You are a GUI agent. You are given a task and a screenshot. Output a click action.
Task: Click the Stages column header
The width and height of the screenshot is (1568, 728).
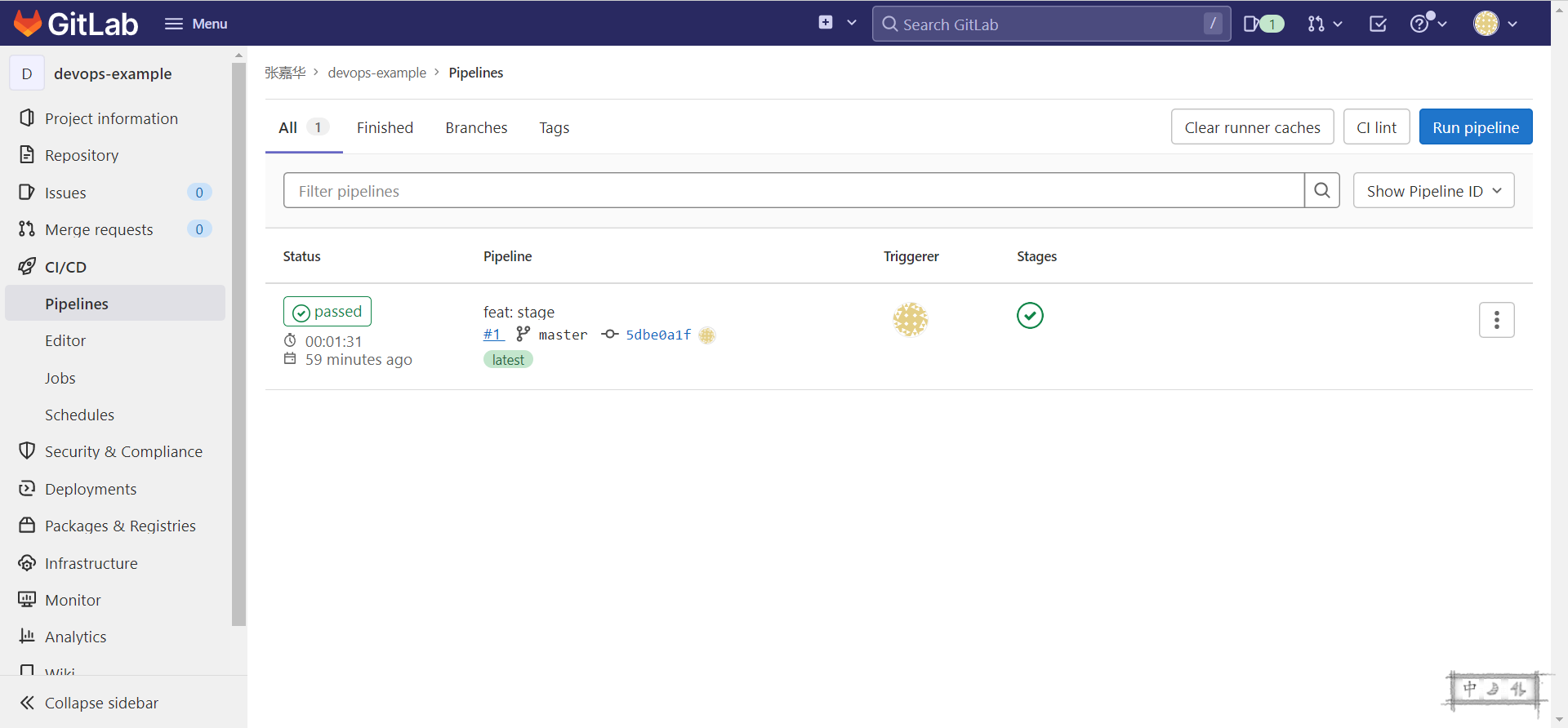1036,256
